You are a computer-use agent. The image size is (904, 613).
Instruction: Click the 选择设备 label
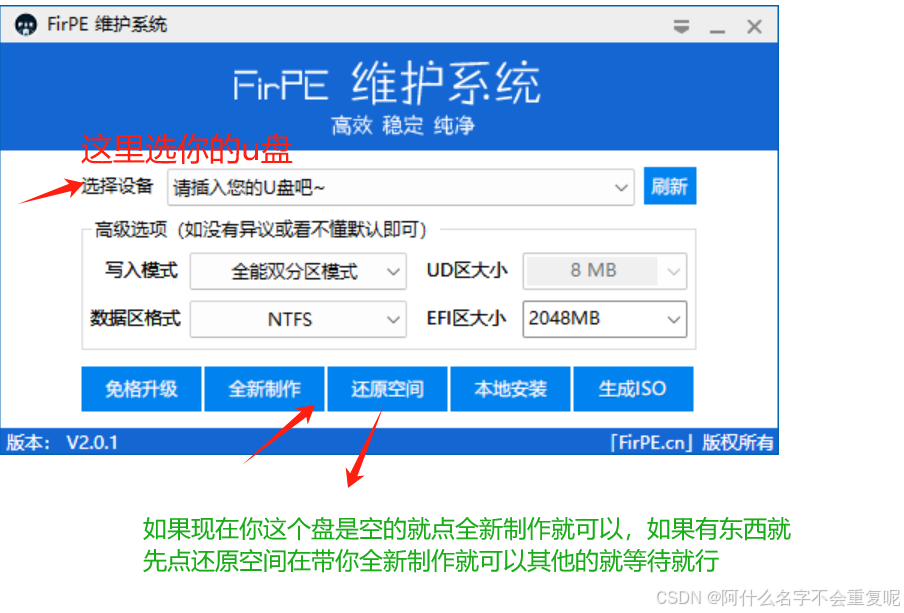pyautogui.click(x=117, y=186)
